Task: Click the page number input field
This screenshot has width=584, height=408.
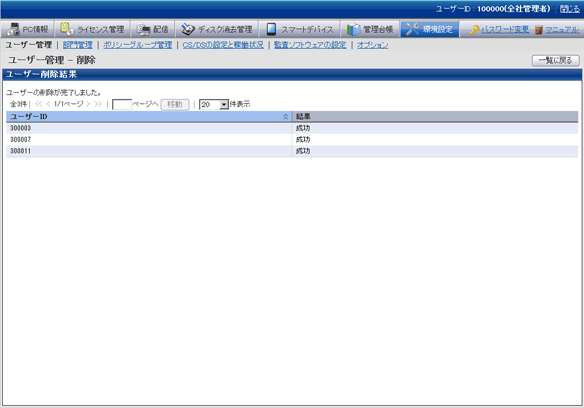Action: tap(122, 105)
